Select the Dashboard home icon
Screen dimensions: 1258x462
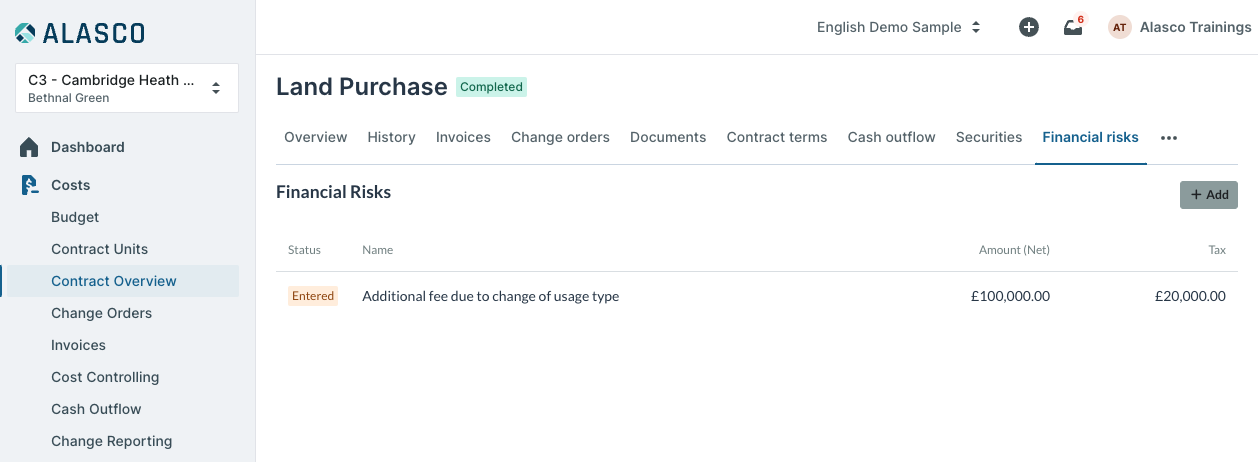click(x=30, y=147)
